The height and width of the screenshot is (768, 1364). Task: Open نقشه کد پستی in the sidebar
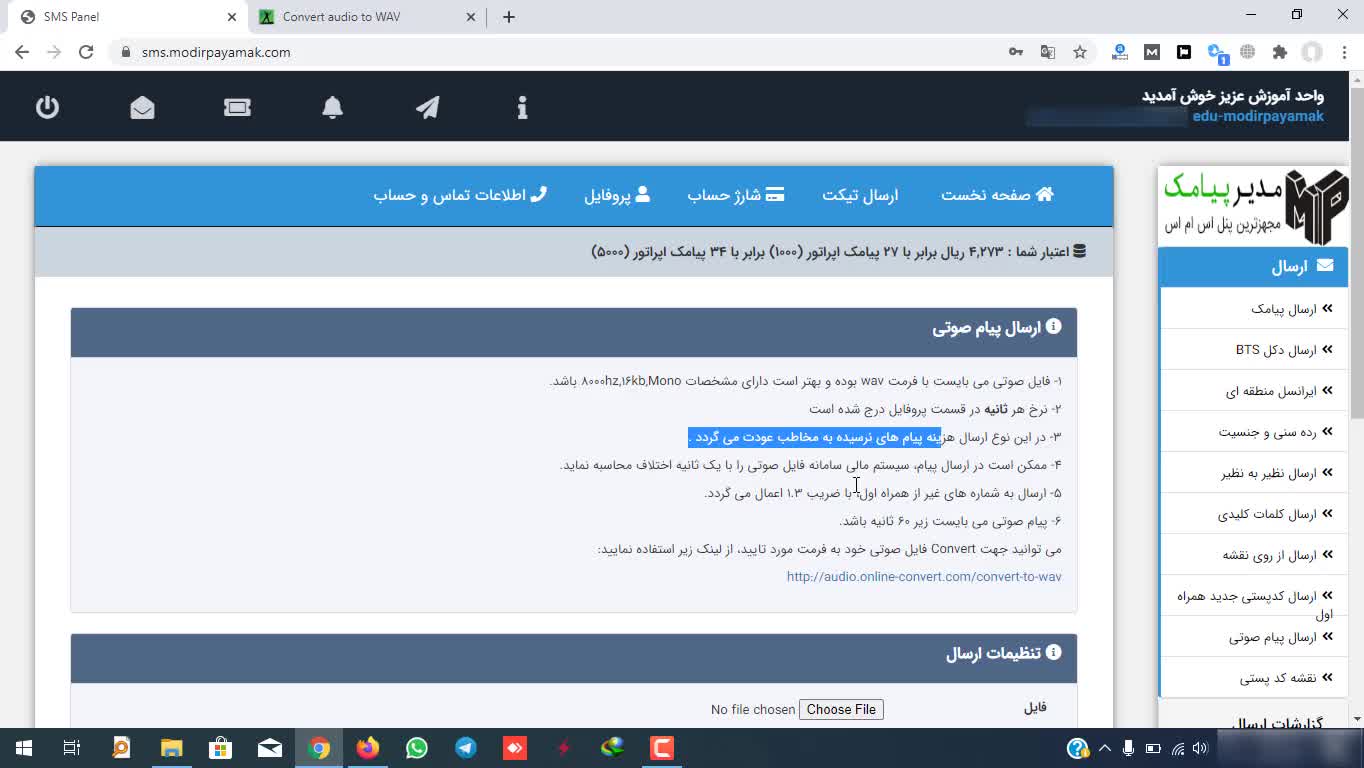pos(1254,678)
